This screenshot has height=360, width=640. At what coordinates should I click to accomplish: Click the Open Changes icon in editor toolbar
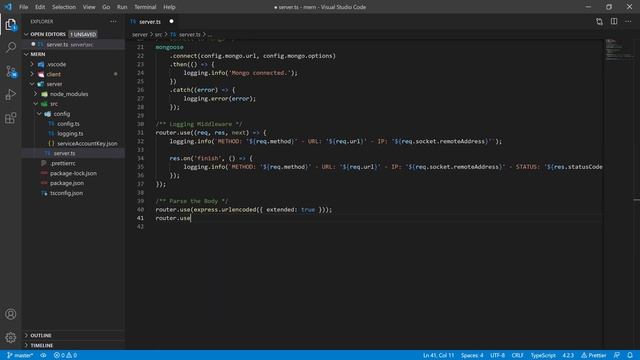pyautogui.click(x=599, y=21)
